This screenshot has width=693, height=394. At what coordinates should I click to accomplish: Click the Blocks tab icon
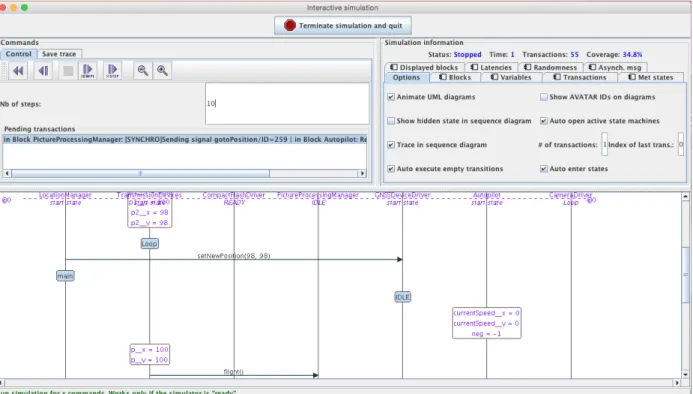pos(442,77)
